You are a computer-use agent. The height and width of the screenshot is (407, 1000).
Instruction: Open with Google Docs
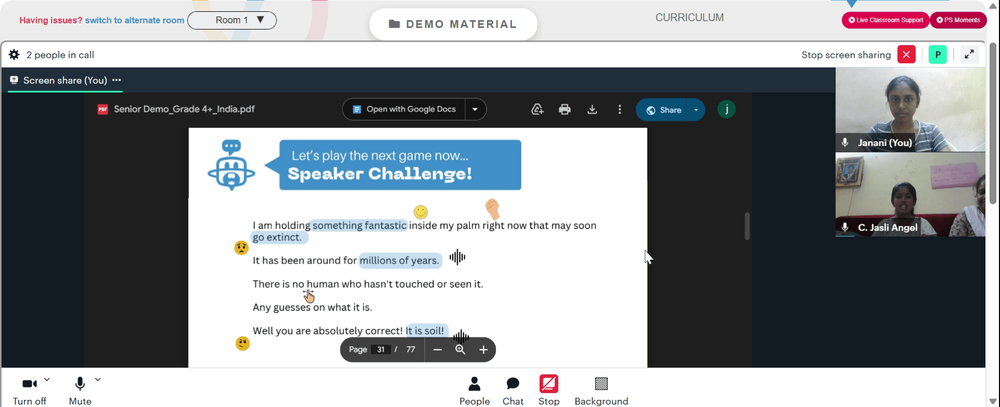404,109
